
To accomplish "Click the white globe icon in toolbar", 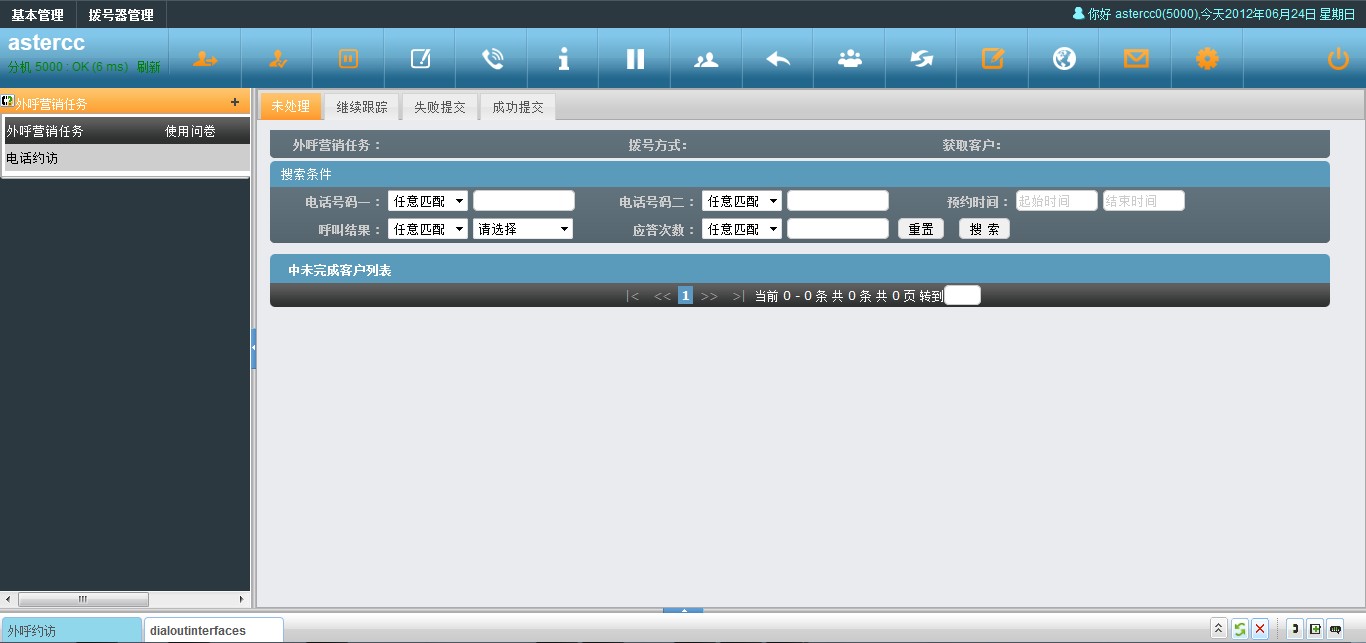I will [x=1064, y=59].
